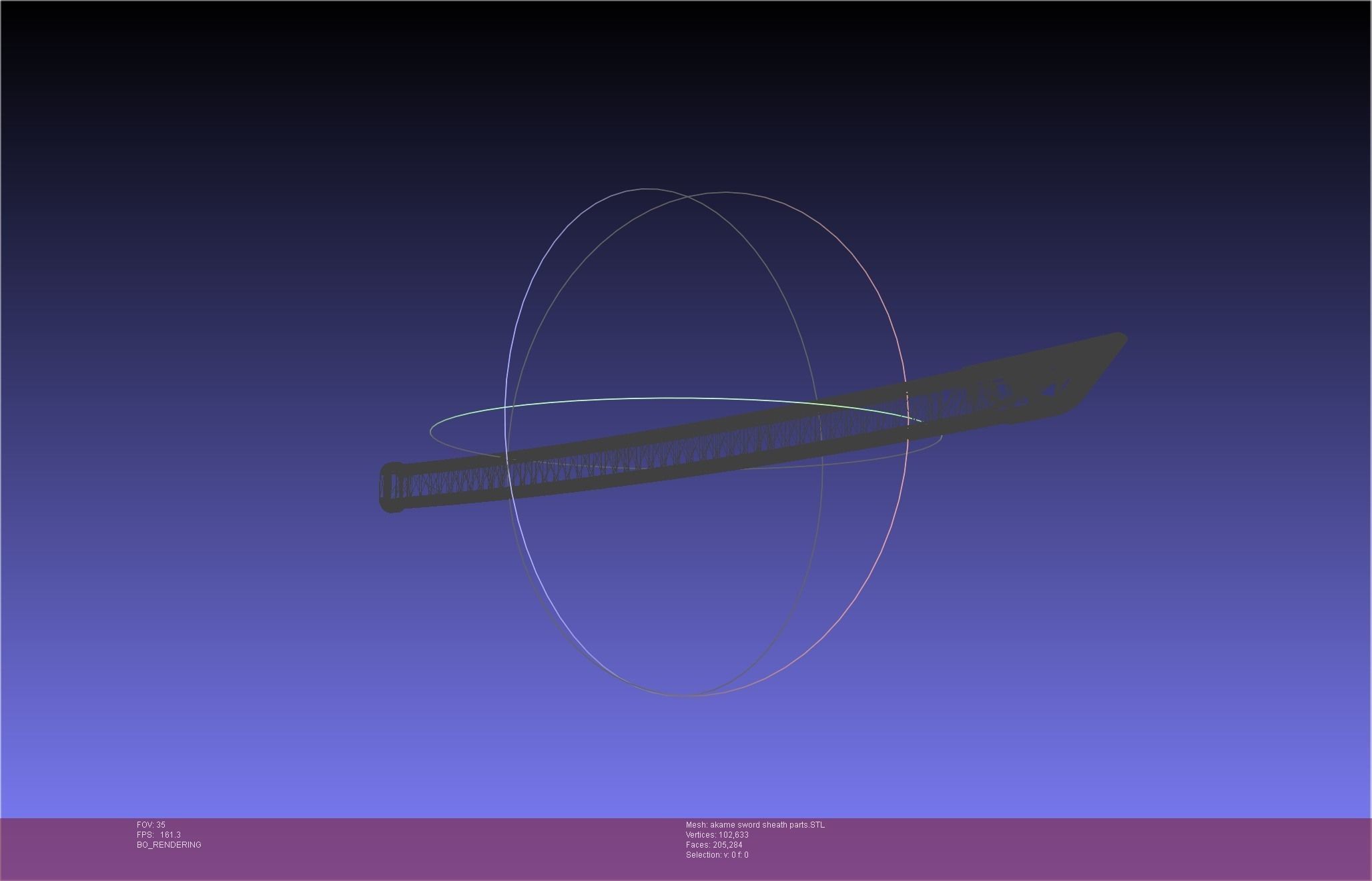Click the FOV: 35 readout

pos(151,825)
